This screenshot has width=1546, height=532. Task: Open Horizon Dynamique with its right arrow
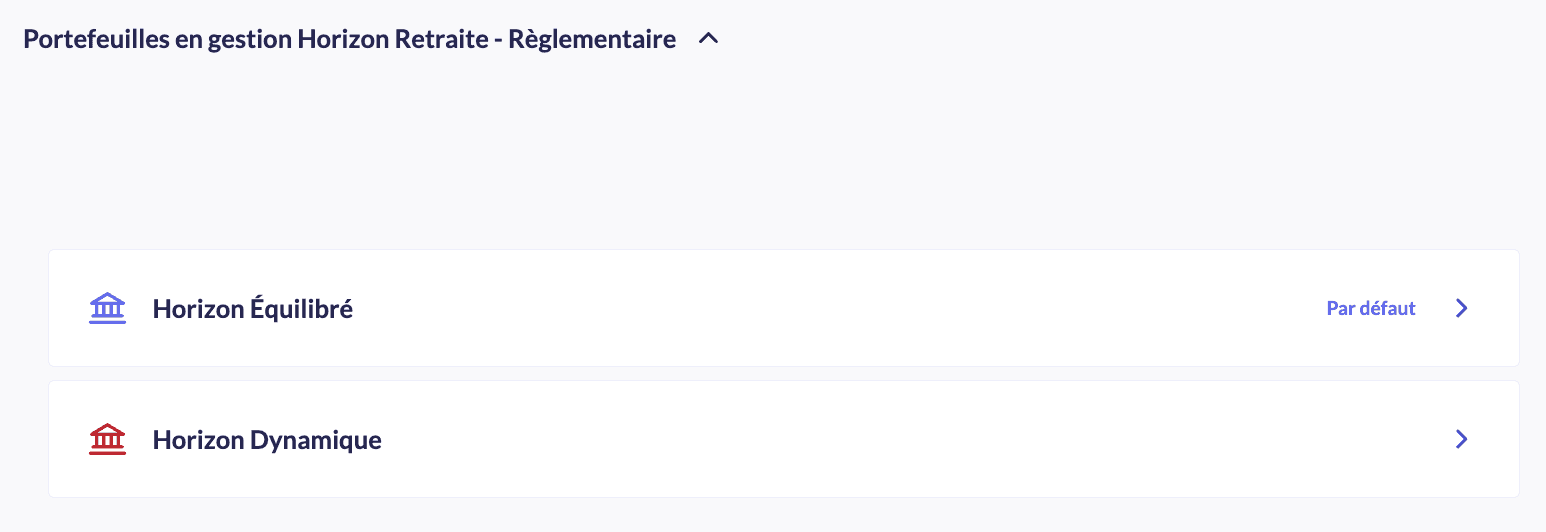[x=1462, y=439]
